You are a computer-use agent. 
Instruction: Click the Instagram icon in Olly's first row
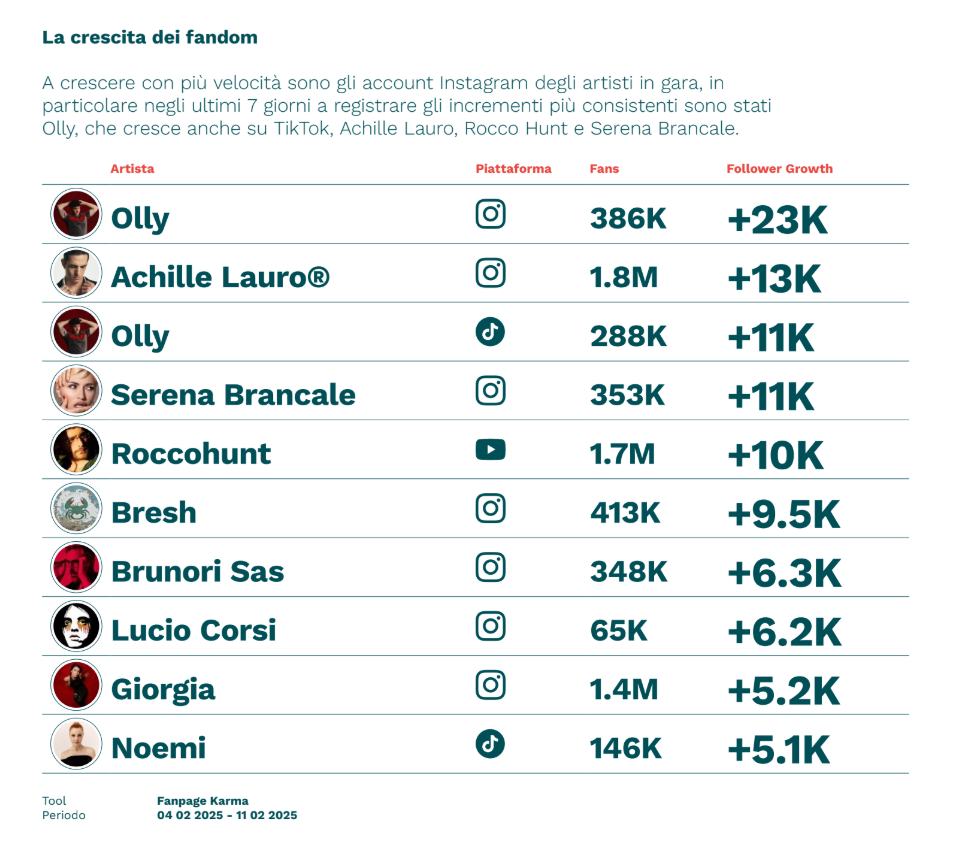coord(490,215)
